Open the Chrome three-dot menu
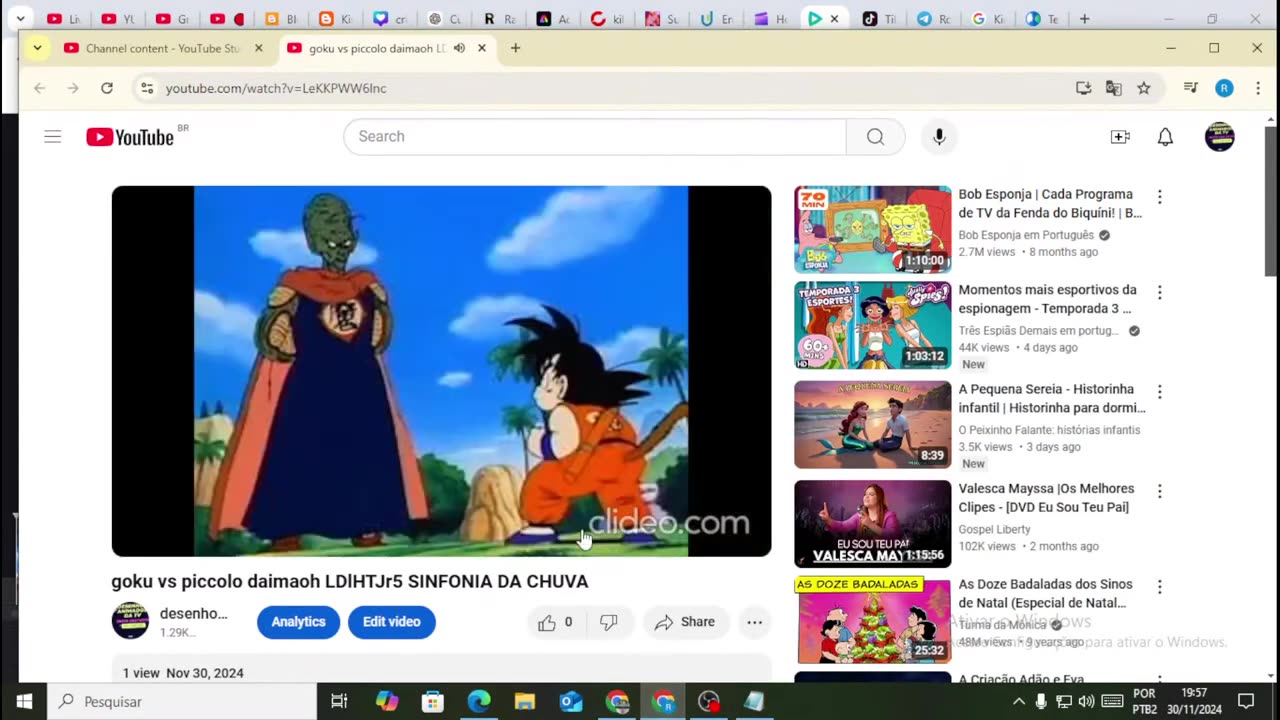 click(x=1257, y=88)
